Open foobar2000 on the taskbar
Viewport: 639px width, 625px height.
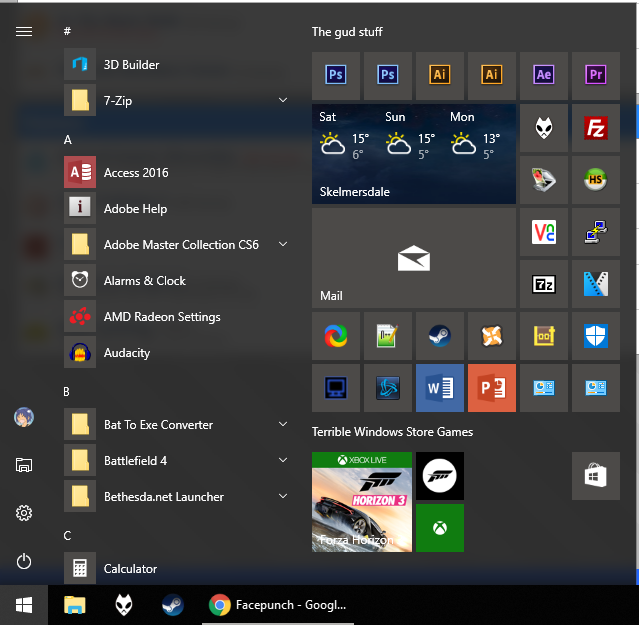click(124, 605)
